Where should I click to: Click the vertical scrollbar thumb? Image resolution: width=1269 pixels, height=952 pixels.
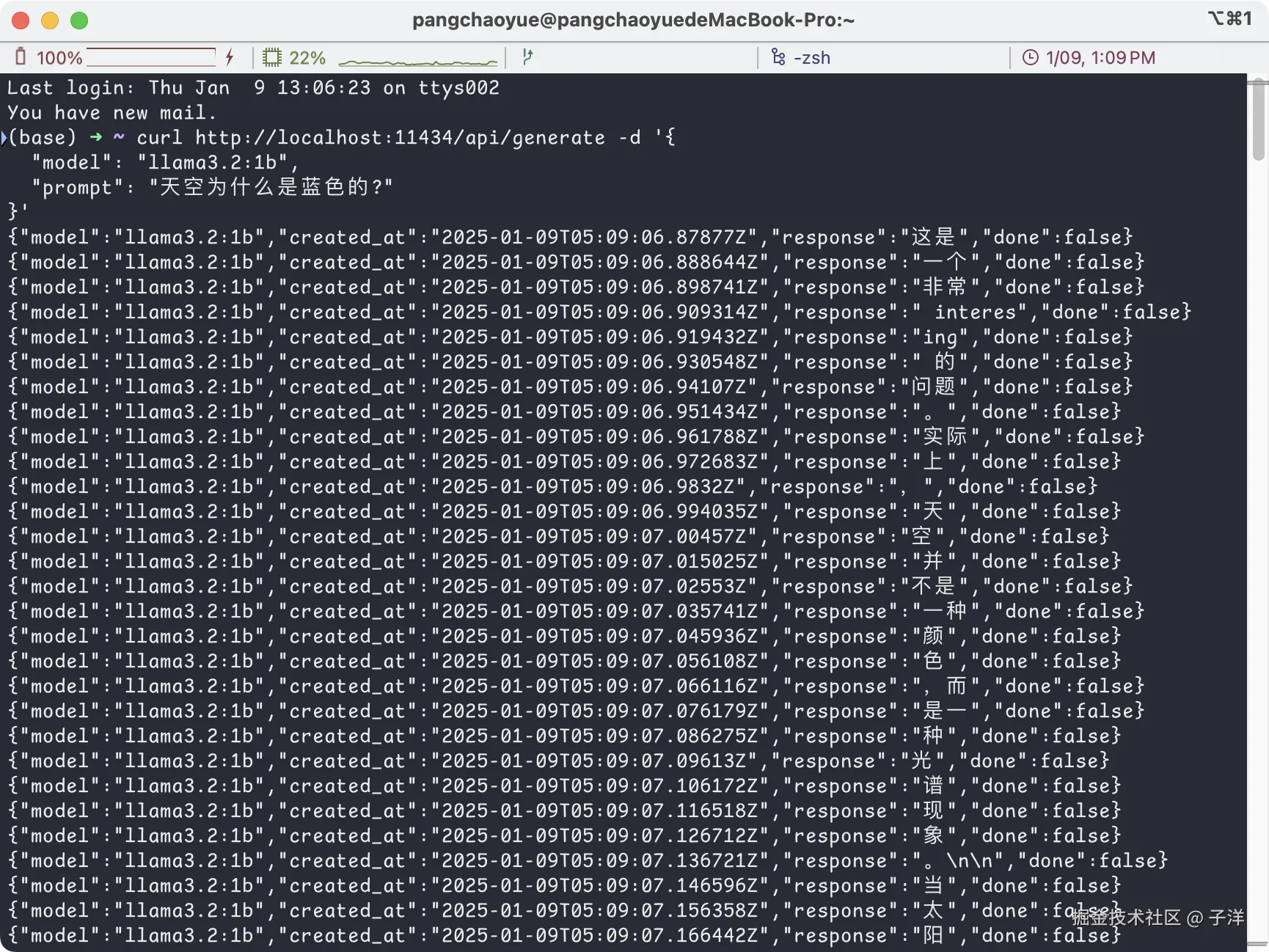point(1259,120)
